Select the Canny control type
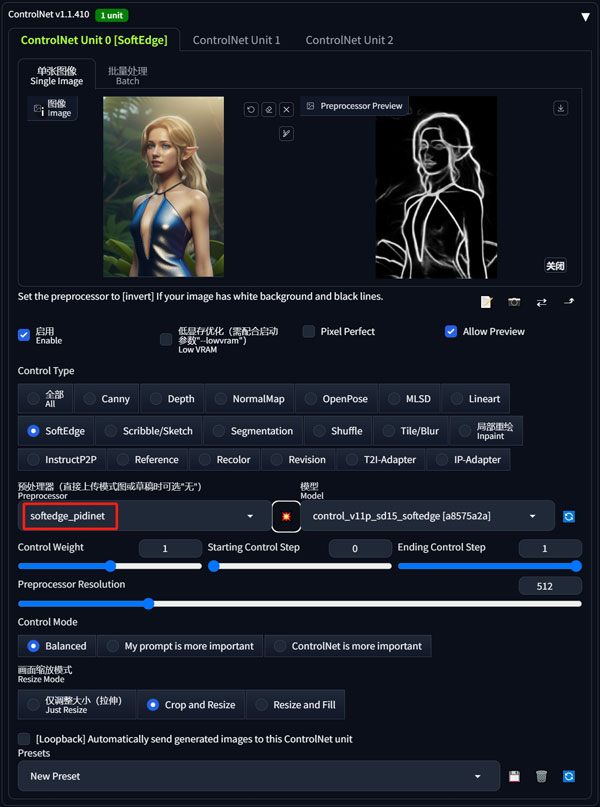Image resolution: width=600 pixels, height=807 pixels. pos(107,399)
